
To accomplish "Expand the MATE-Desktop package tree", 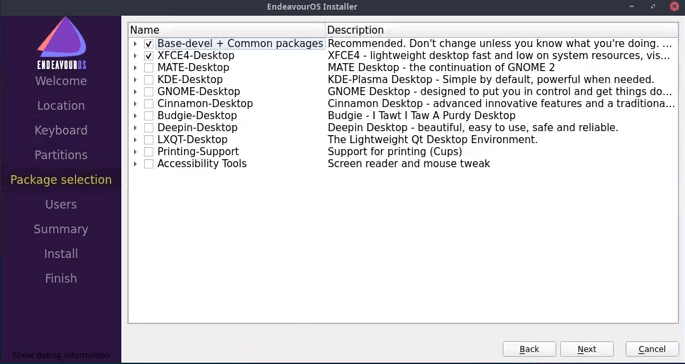I will [x=135, y=68].
